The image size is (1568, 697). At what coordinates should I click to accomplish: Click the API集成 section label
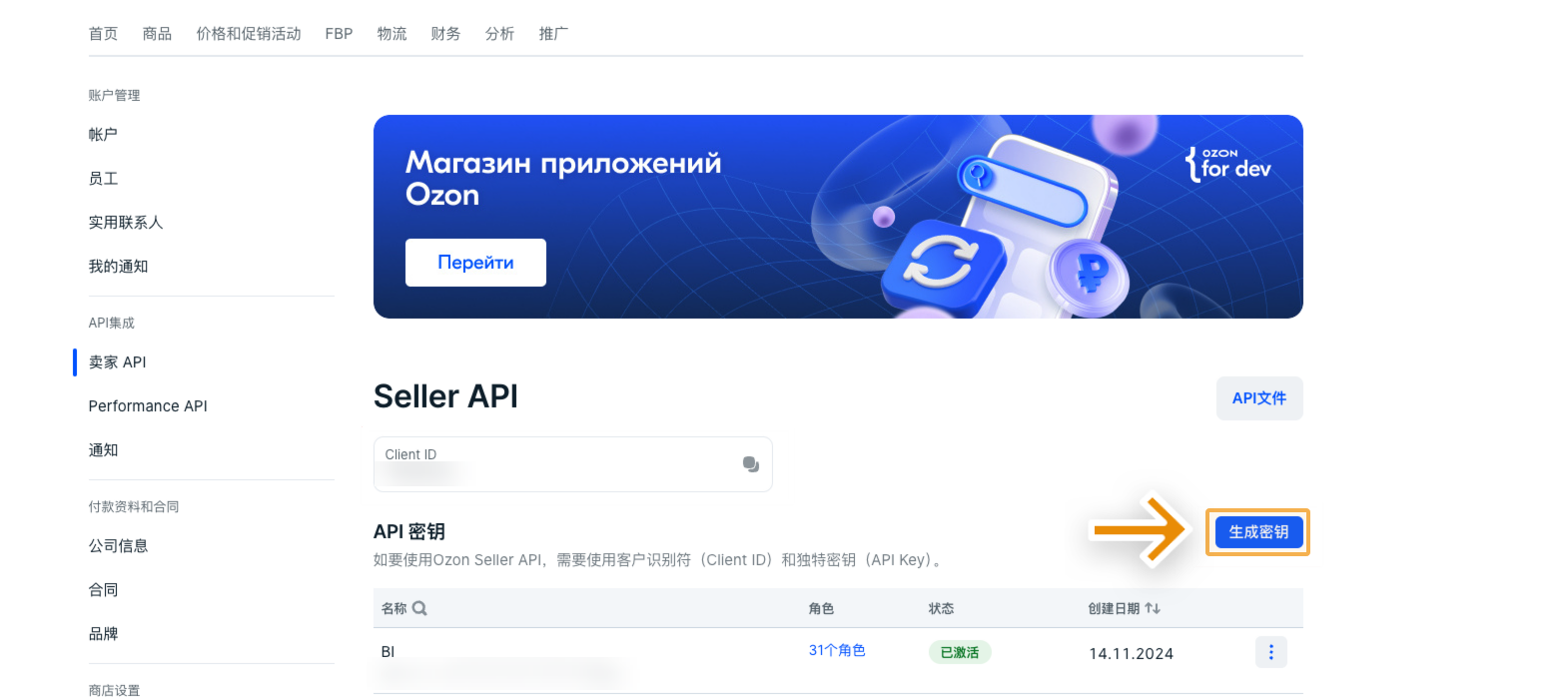(111, 323)
